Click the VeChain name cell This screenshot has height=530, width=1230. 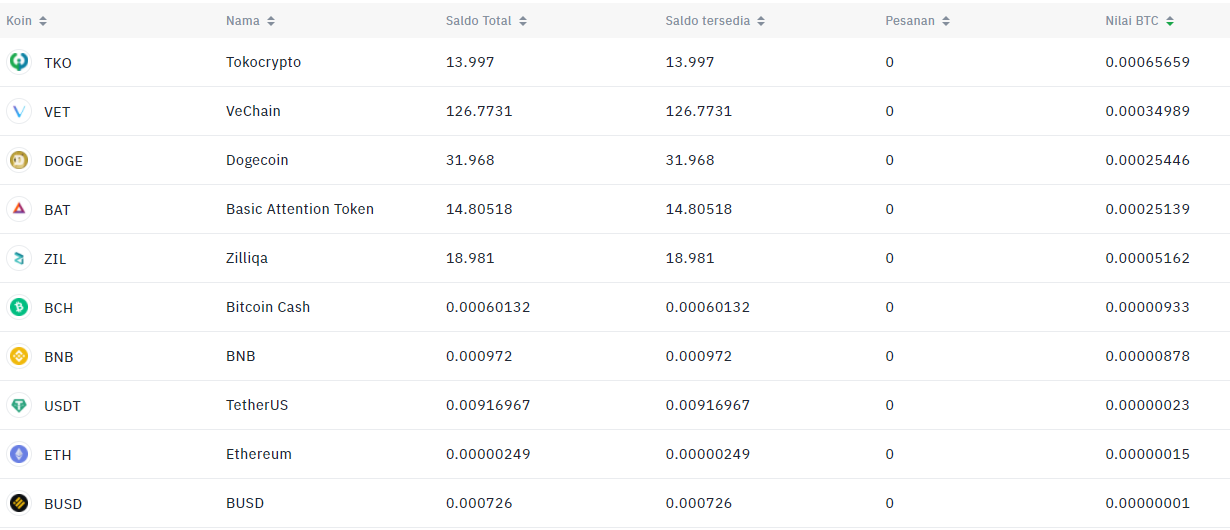(x=253, y=111)
